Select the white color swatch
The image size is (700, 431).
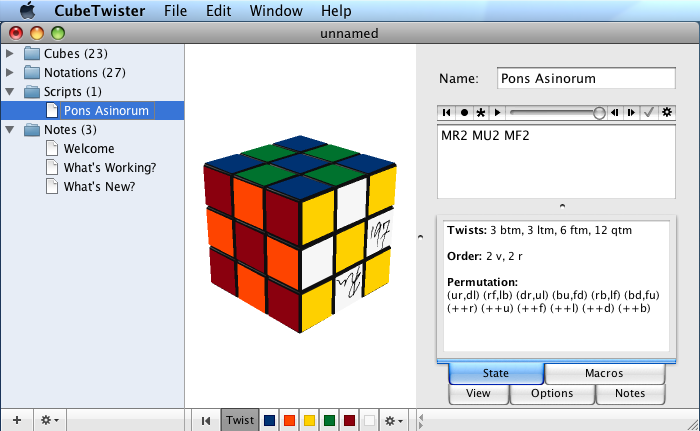(x=369, y=421)
